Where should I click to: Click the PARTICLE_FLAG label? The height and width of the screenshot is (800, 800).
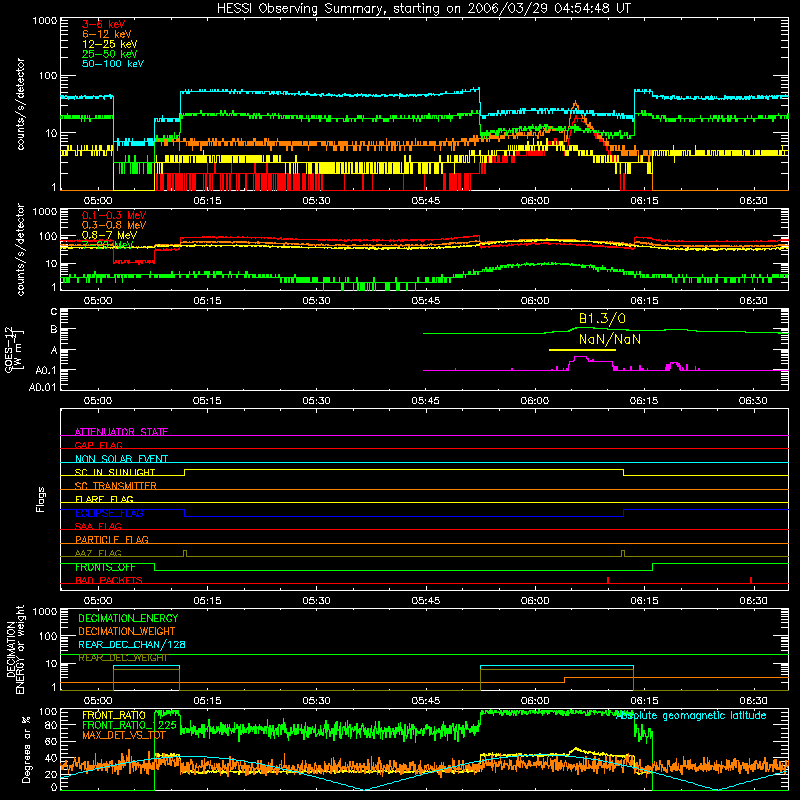112,539
